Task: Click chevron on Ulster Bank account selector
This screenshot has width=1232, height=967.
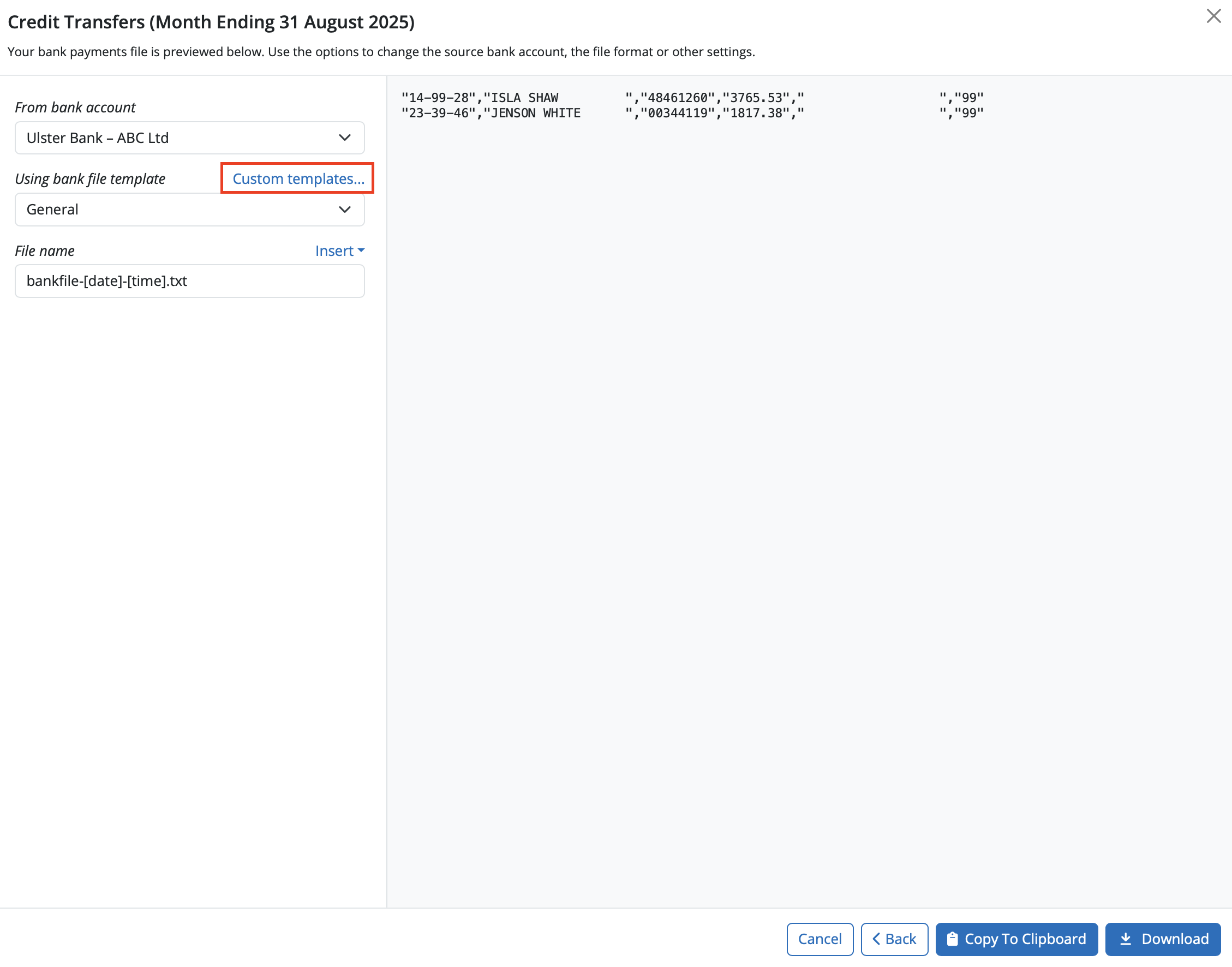Action: point(344,138)
